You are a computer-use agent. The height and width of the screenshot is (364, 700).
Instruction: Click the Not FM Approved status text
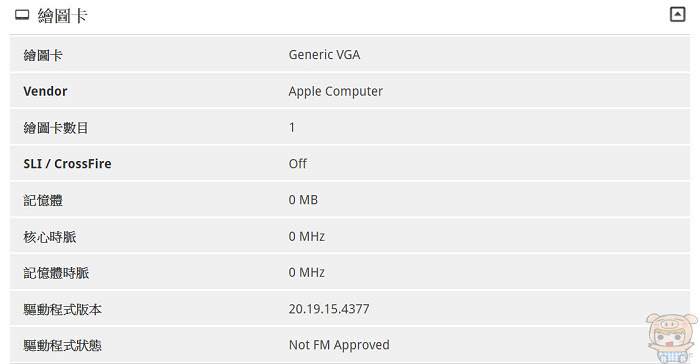point(339,345)
